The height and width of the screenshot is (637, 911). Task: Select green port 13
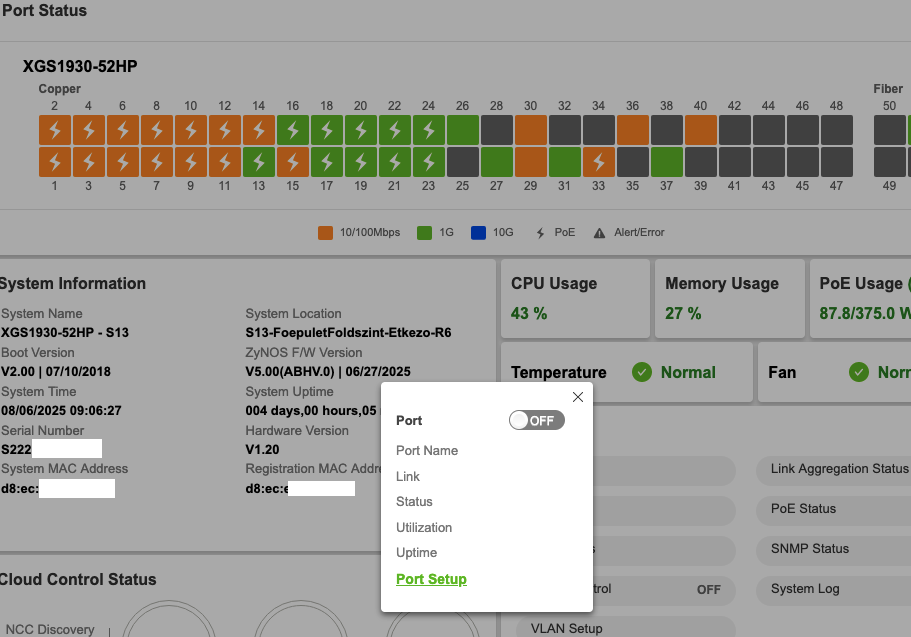coord(259,162)
